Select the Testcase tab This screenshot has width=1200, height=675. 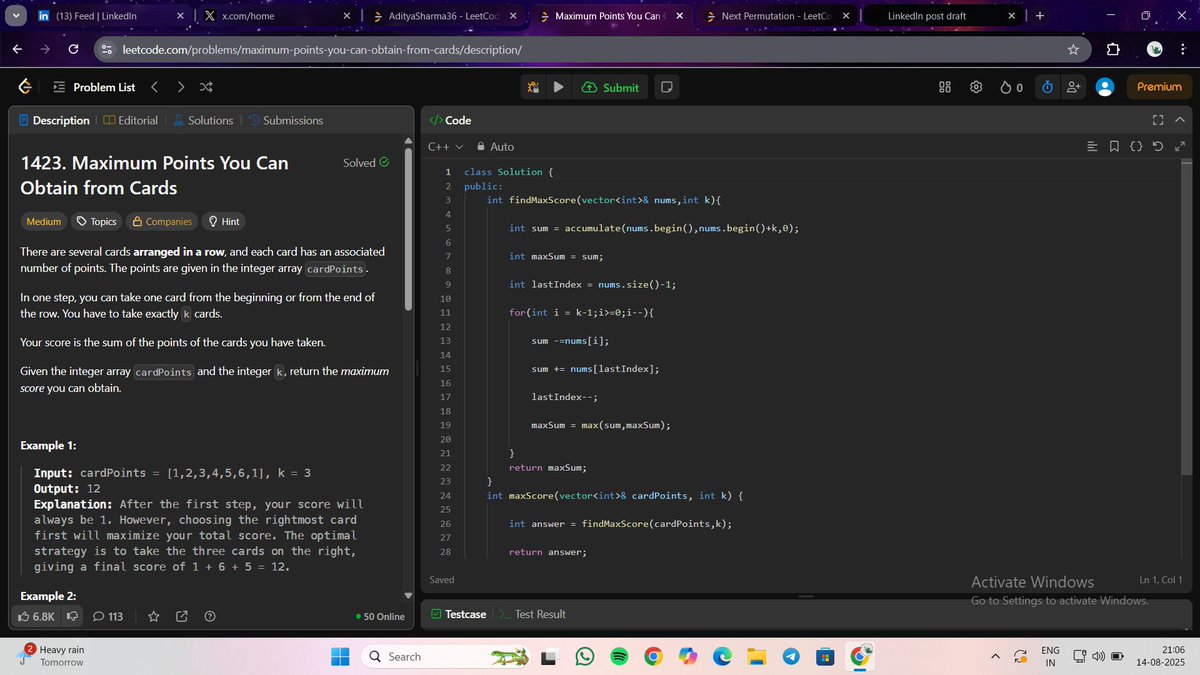click(x=459, y=614)
